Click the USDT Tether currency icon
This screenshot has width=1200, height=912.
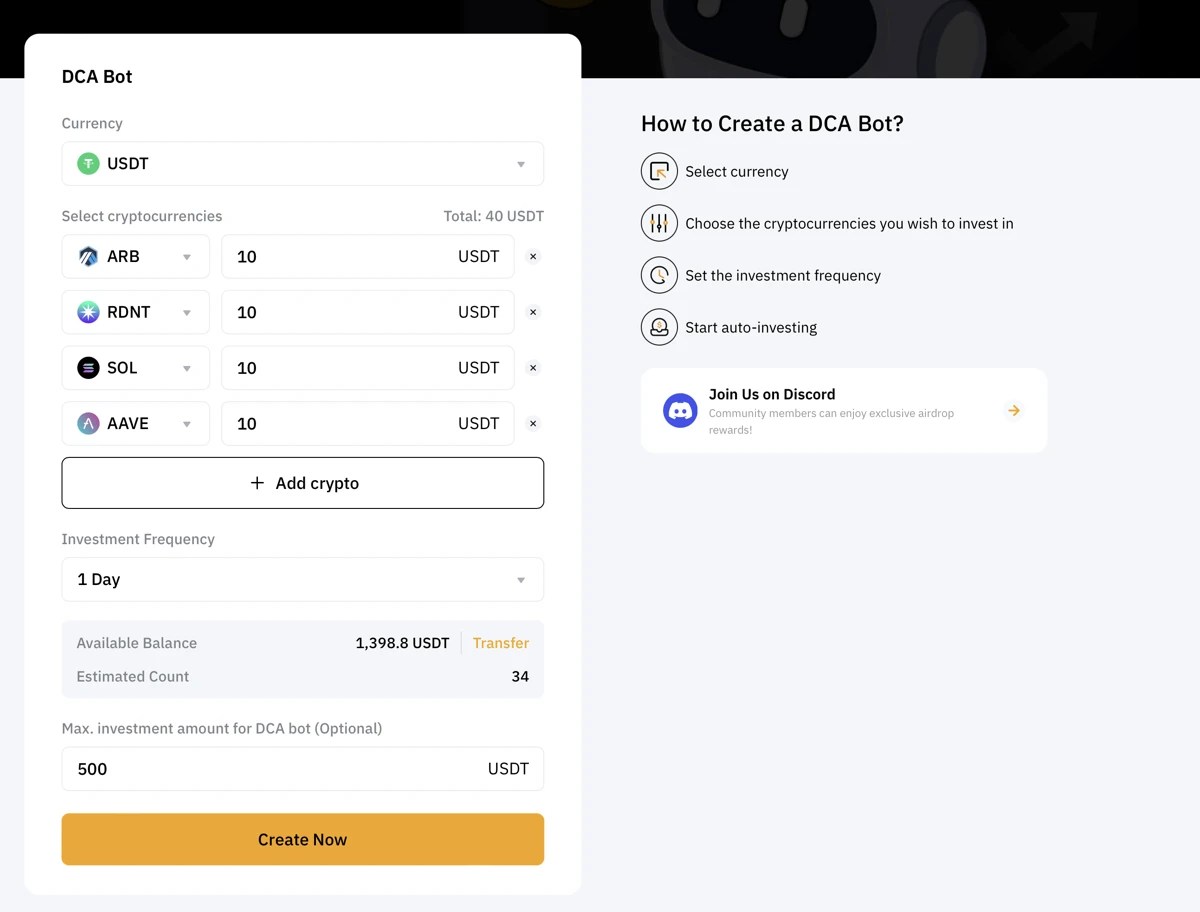coord(88,163)
